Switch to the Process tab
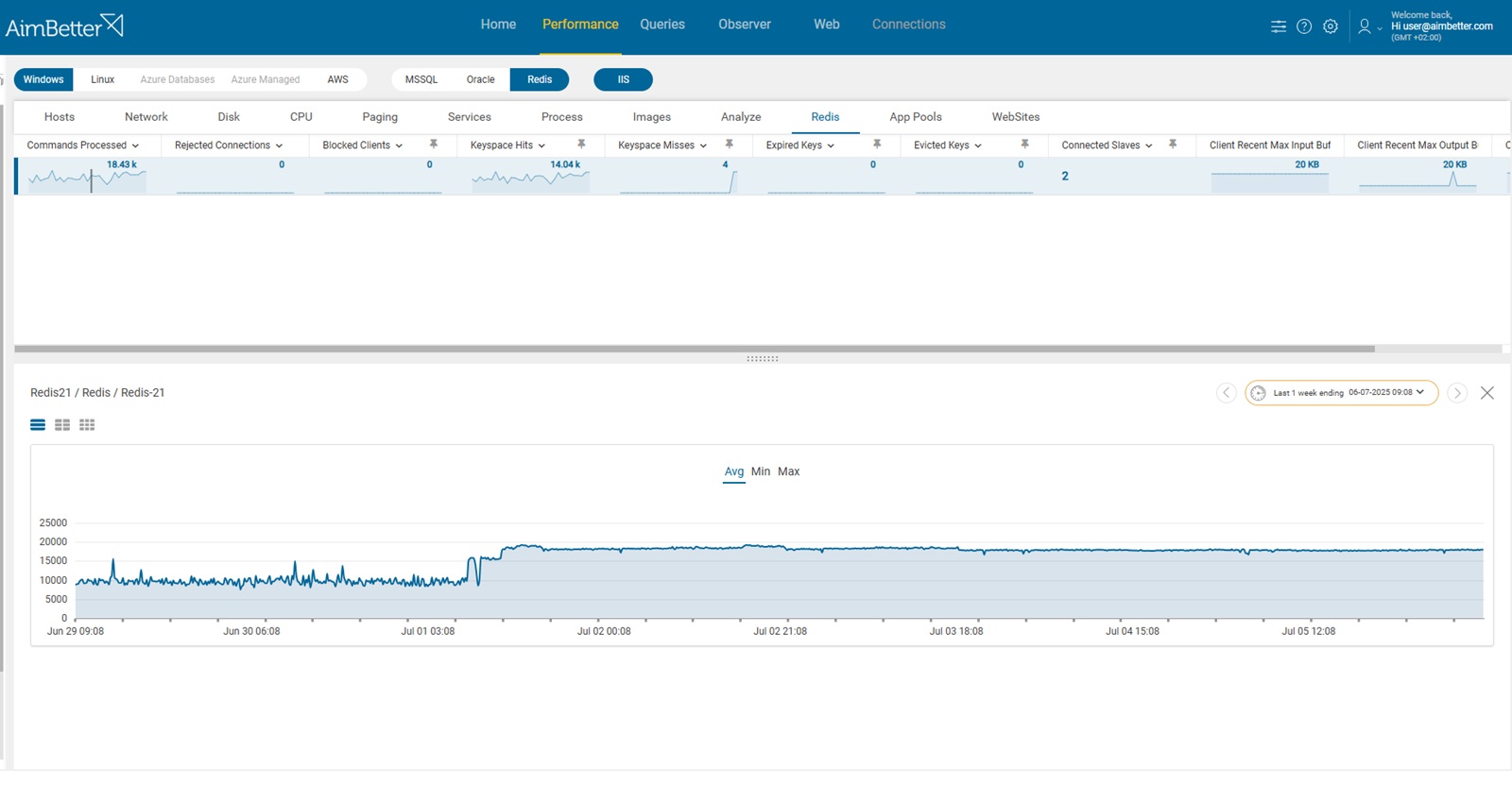1512x804 pixels. (x=562, y=117)
